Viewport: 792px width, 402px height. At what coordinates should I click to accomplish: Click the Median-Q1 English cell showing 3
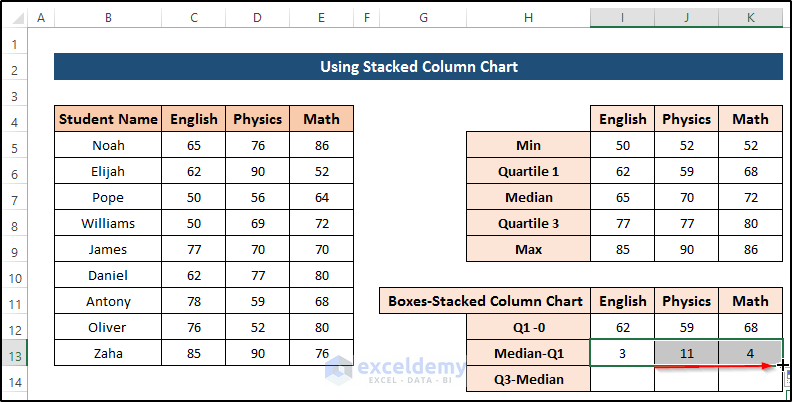(x=622, y=353)
